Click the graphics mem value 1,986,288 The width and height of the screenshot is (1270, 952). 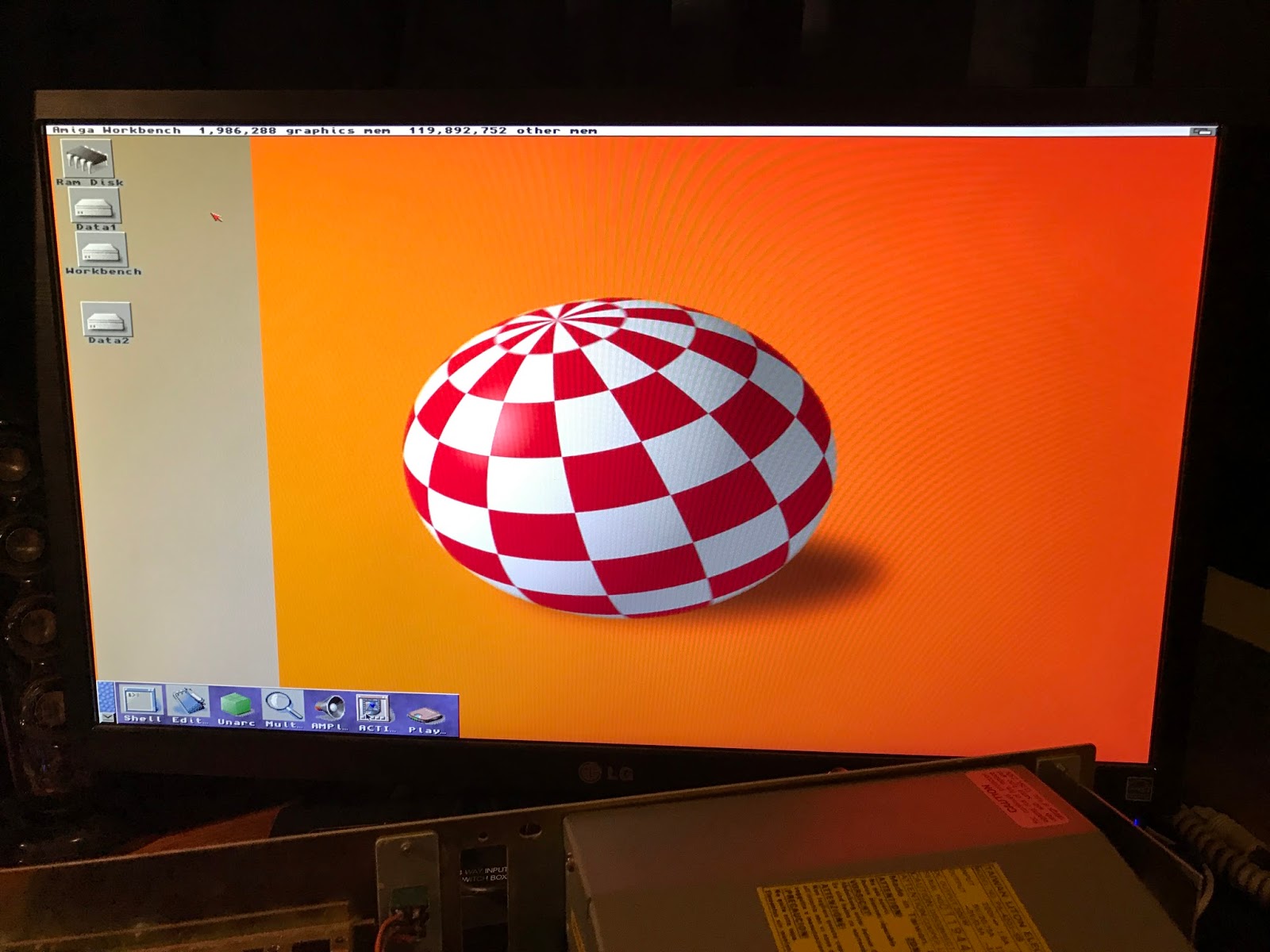(237, 130)
